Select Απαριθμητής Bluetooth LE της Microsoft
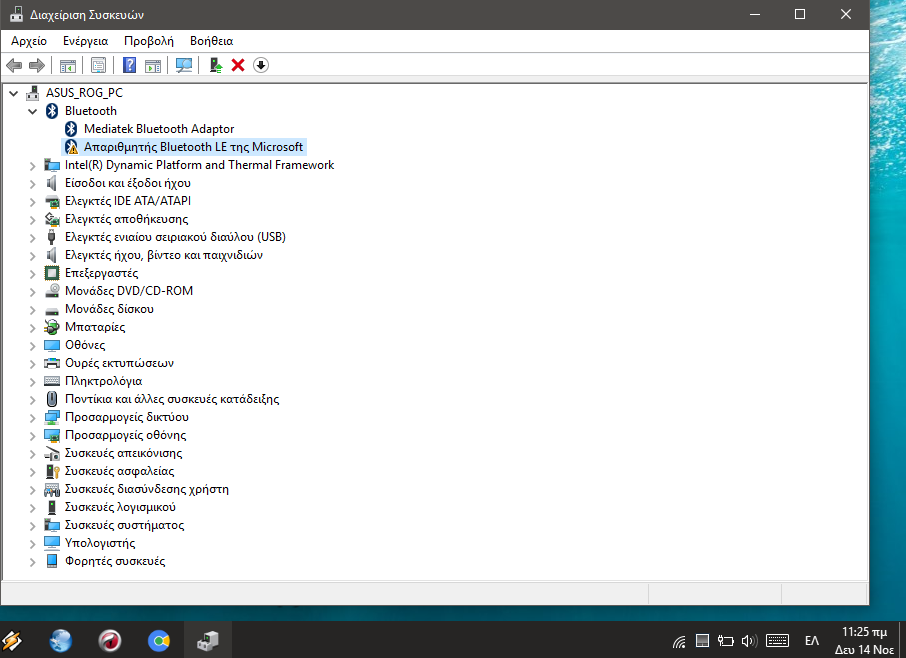Image resolution: width=906 pixels, height=658 pixels. point(193,147)
